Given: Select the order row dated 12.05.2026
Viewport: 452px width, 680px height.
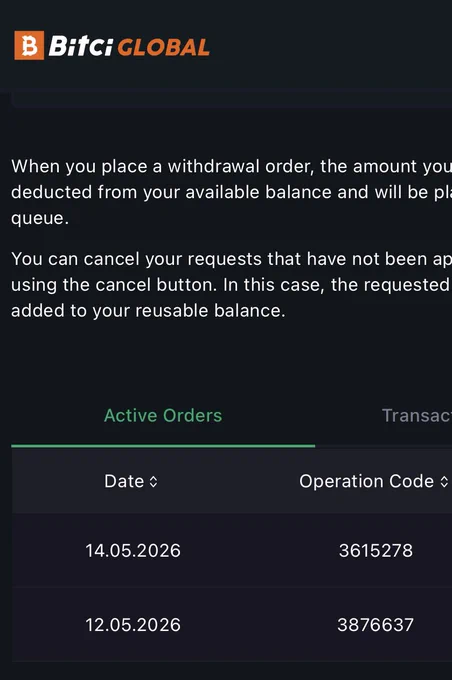Looking at the screenshot, I should pyautogui.click(x=232, y=624).
